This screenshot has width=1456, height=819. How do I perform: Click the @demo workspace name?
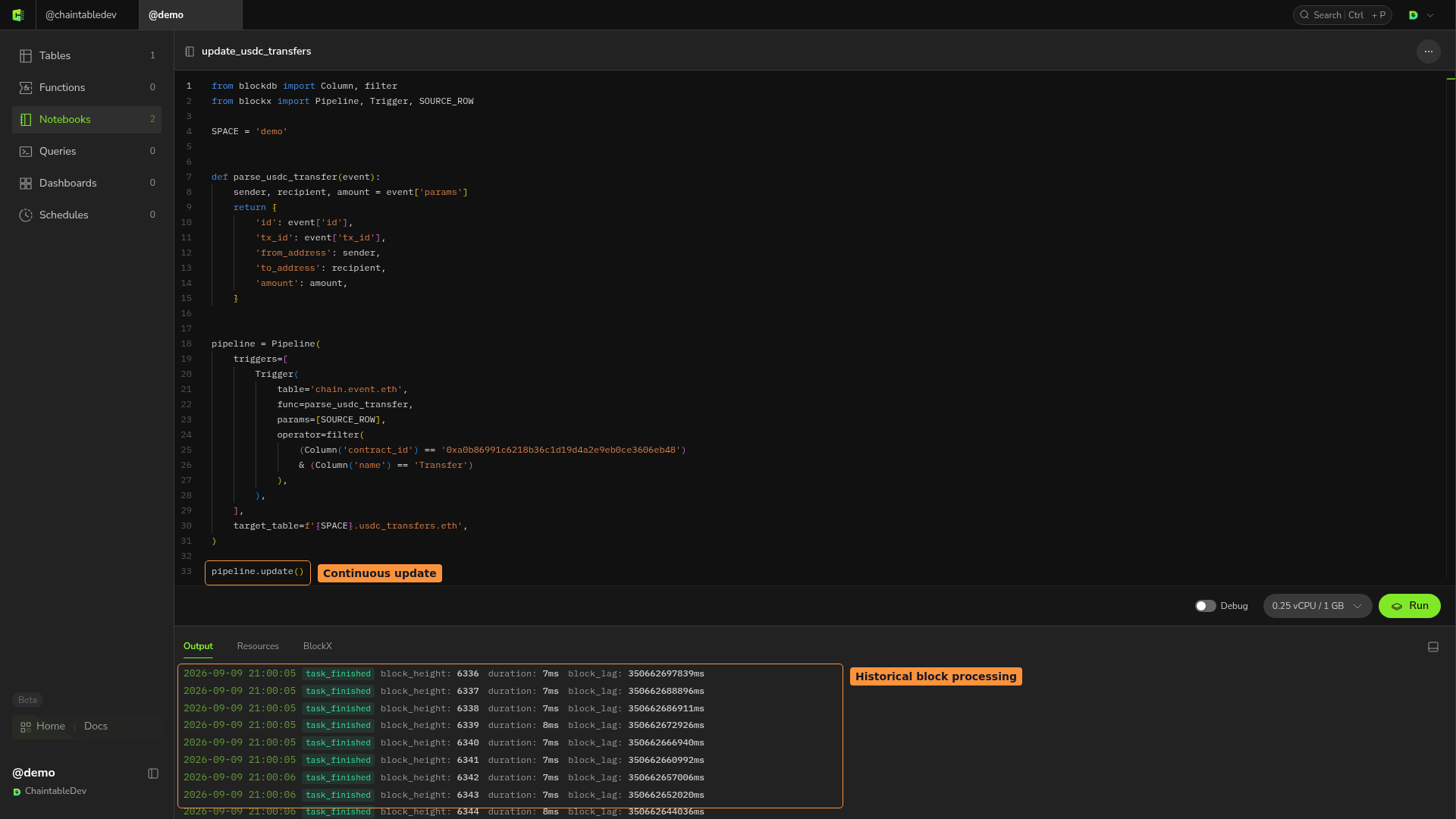click(x=33, y=773)
